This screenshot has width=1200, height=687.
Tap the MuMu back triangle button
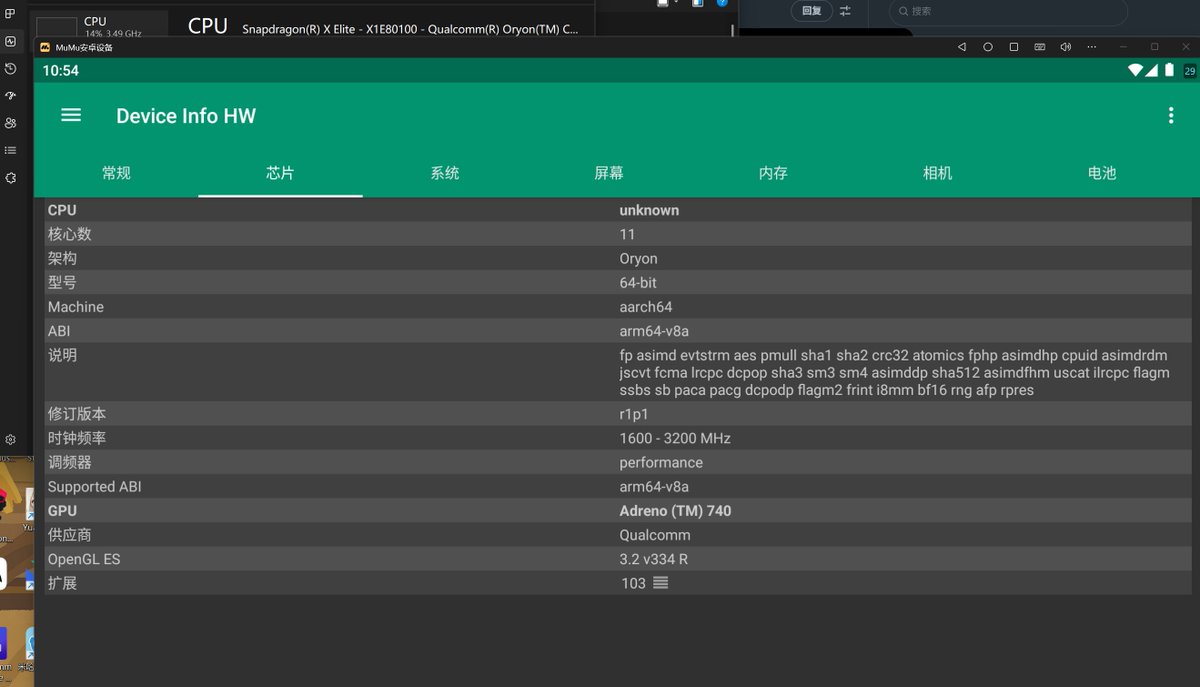(x=961, y=47)
